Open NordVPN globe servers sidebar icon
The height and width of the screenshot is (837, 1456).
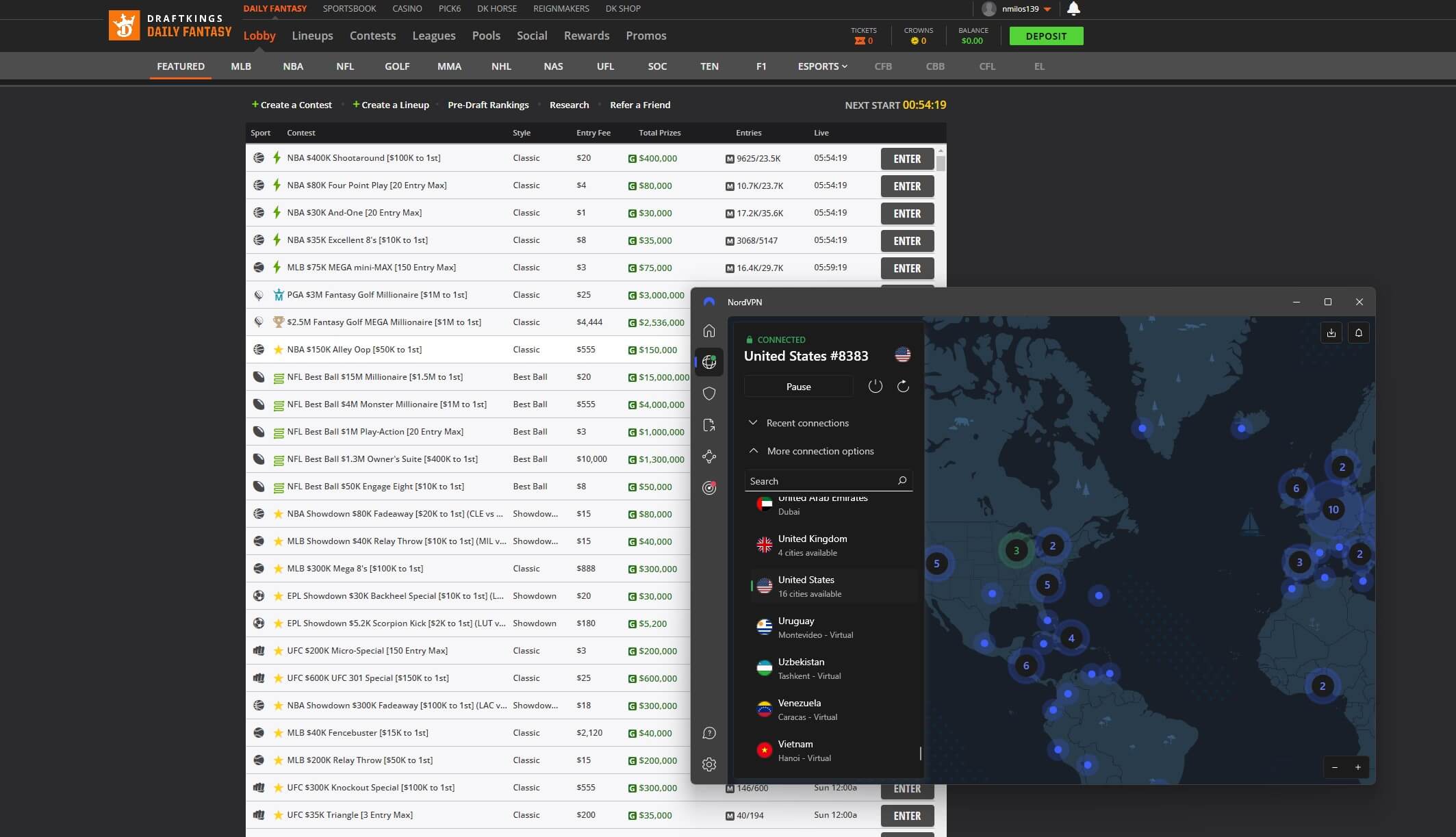(x=709, y=362)
